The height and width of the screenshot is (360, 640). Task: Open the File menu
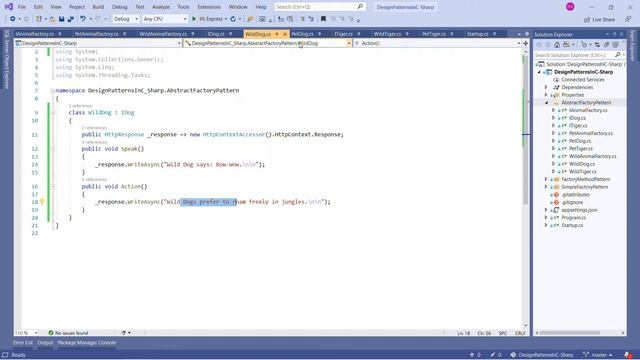(x=22, y=7)
